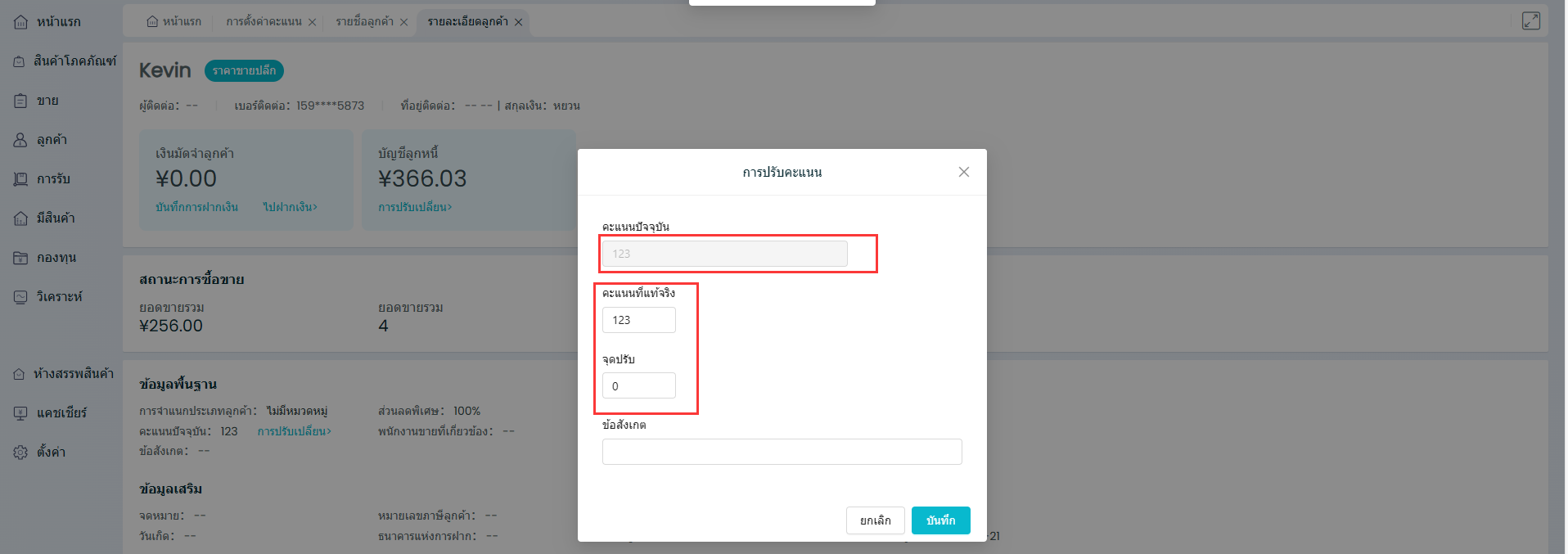The image size is (1568, 554).
Task: Switch to the การตั้งค่าคะแนน tab
Action: [264, 21]
